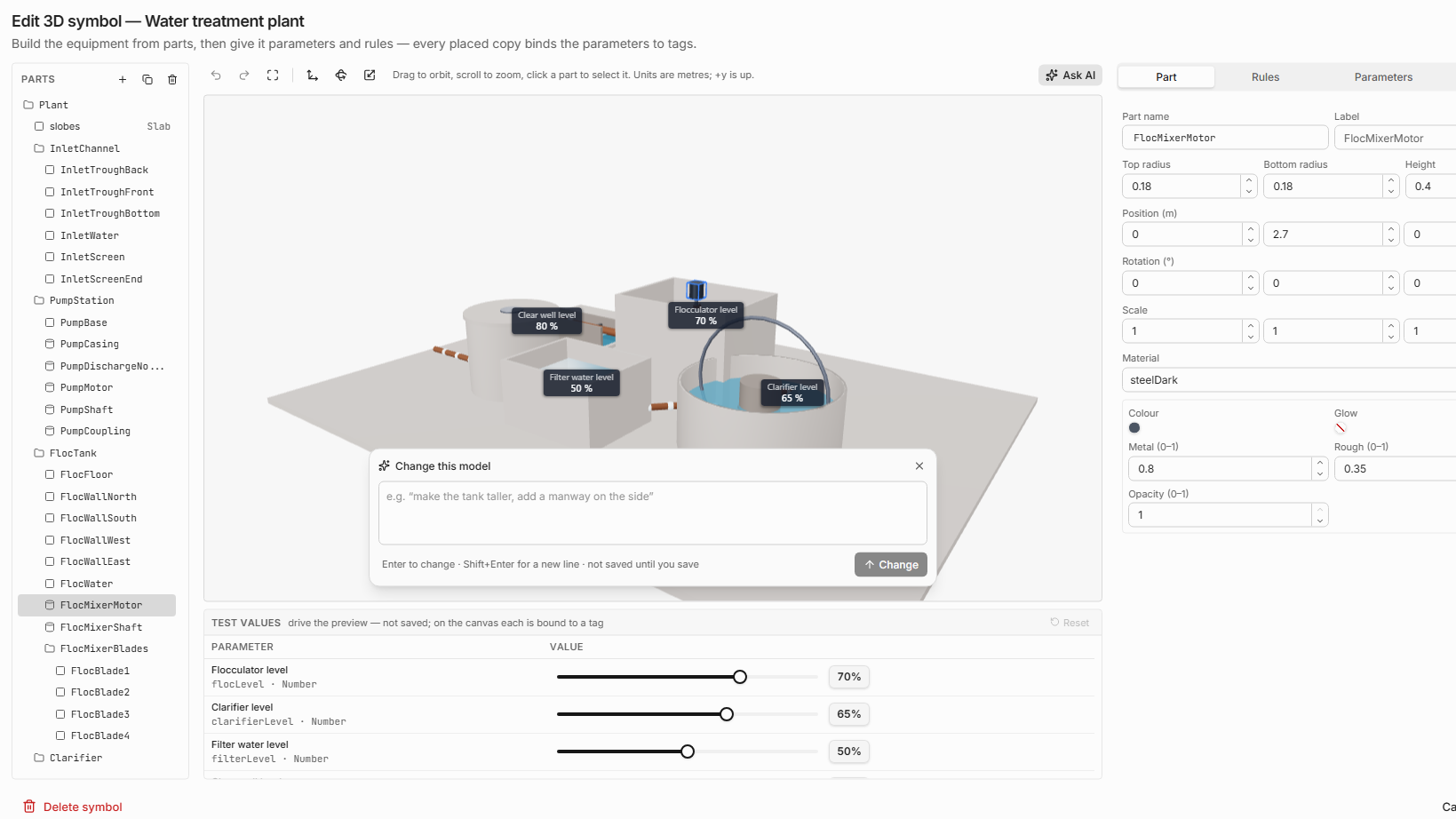Increase Top radius with its up stepper
The width and height of the screenshot is (1456, 819).
[1249, 181]
